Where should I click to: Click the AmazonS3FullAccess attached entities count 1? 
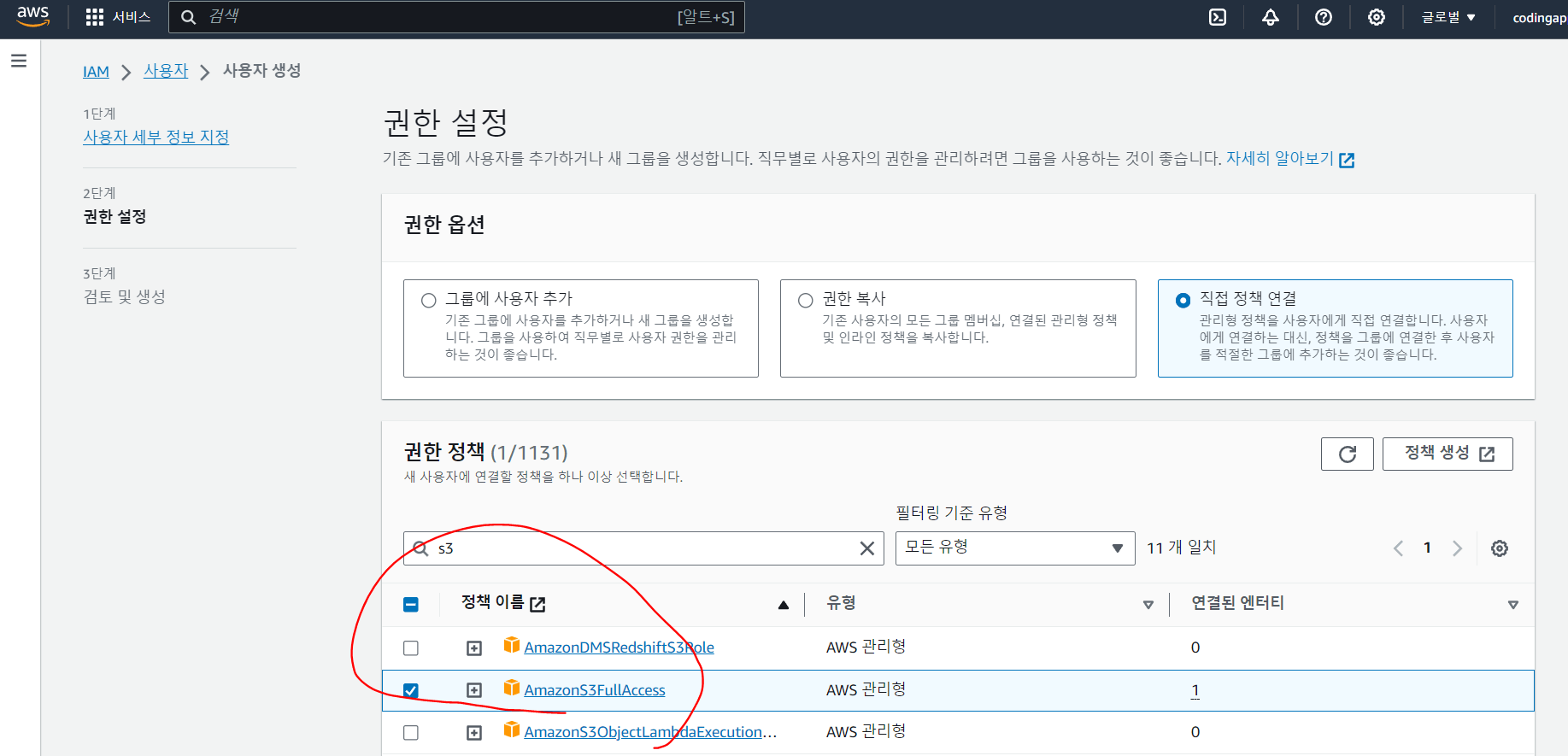[1195, 690]
